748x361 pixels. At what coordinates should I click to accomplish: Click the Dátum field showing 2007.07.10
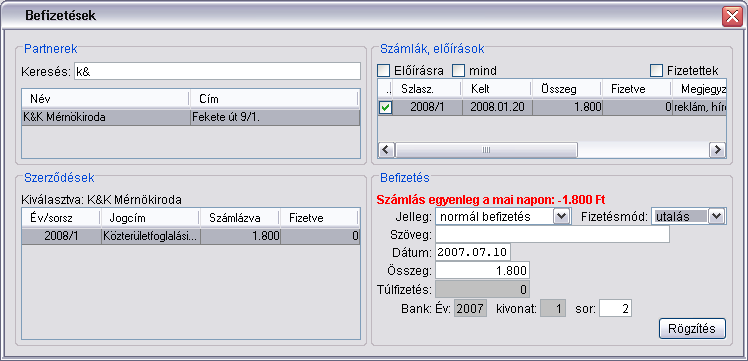point(473,252)
